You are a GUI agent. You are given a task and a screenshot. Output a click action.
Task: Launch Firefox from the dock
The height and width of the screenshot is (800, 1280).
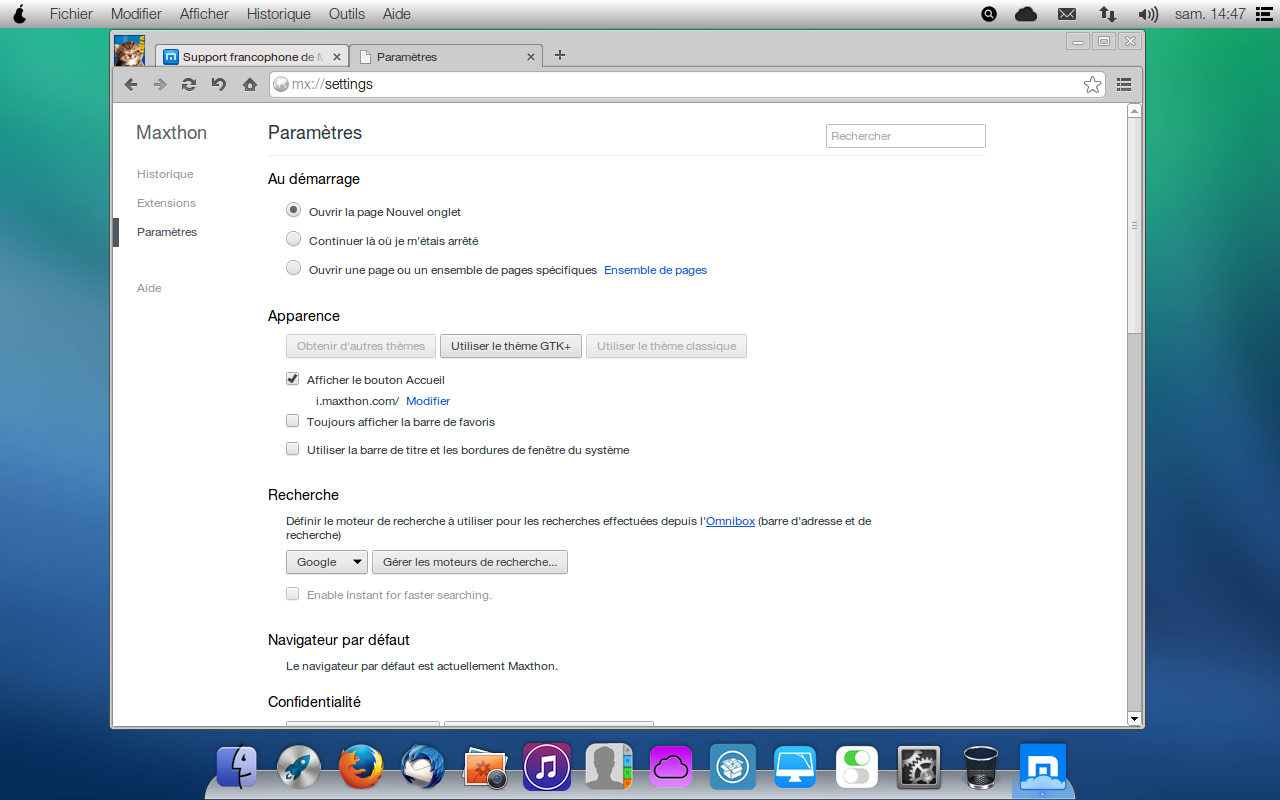(x=361, y=767)
